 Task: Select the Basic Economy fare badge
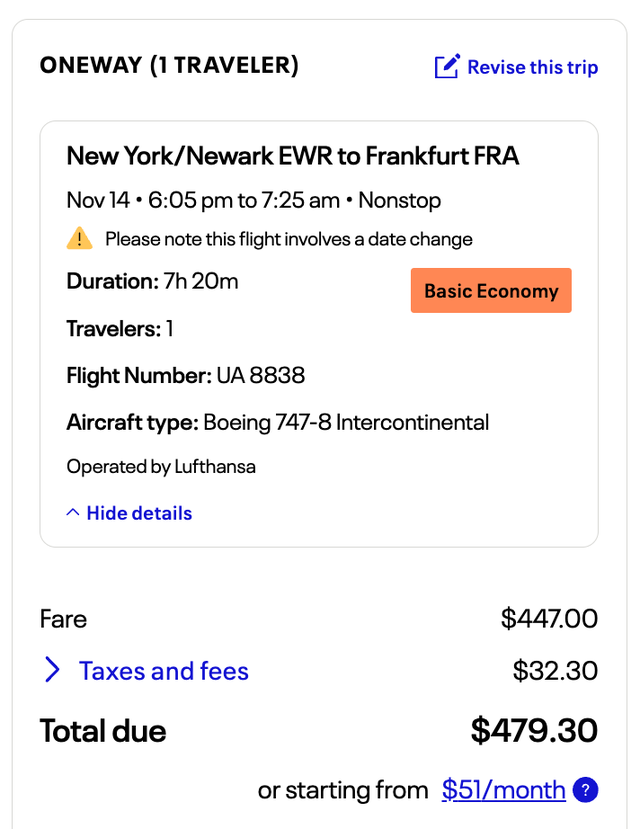[491, 290]
